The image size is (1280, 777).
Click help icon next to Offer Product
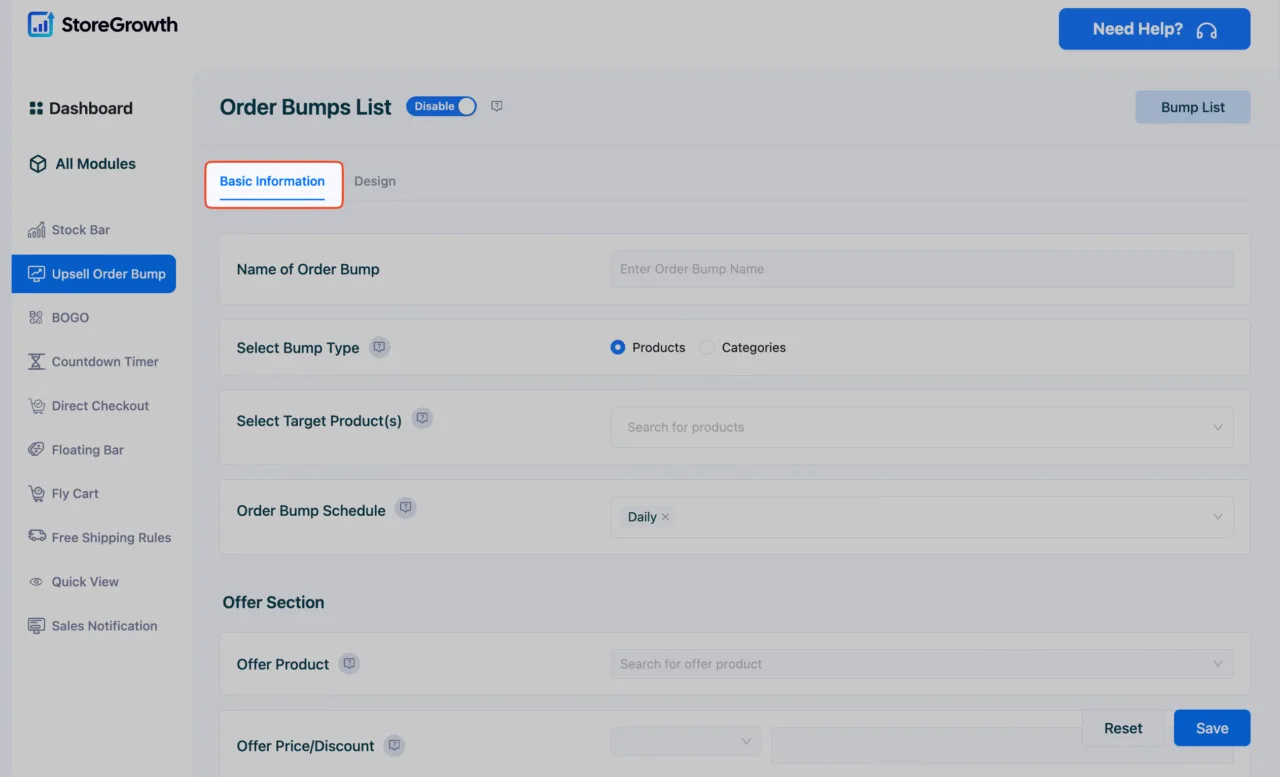(x=349, y=663)
